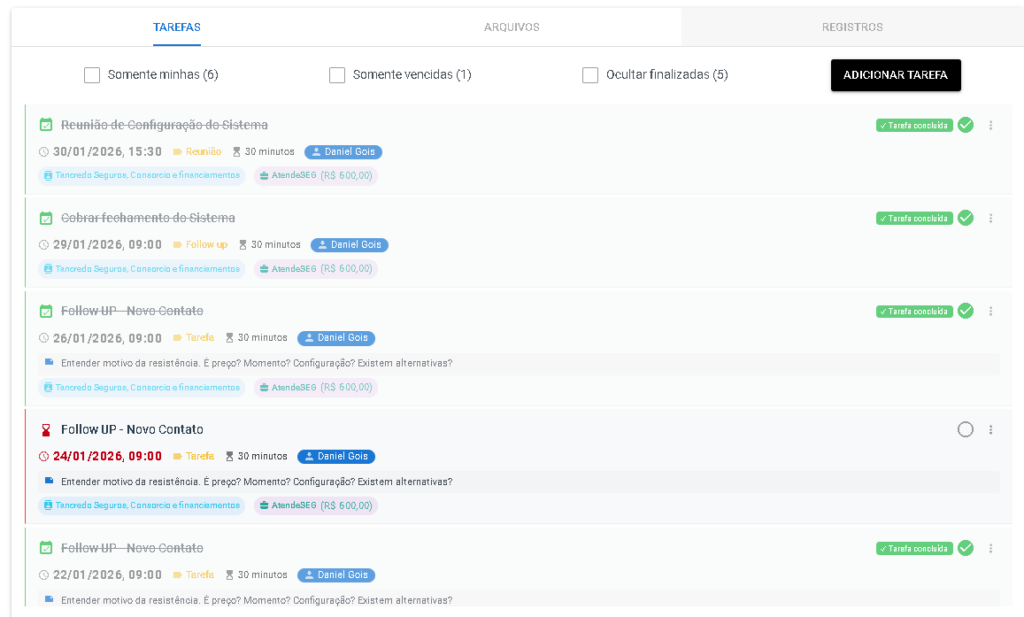Click clock icon beside 26/01/2026, 09:00 date
This screenshot has width=1024, height=617.
(x=44, y=338)
